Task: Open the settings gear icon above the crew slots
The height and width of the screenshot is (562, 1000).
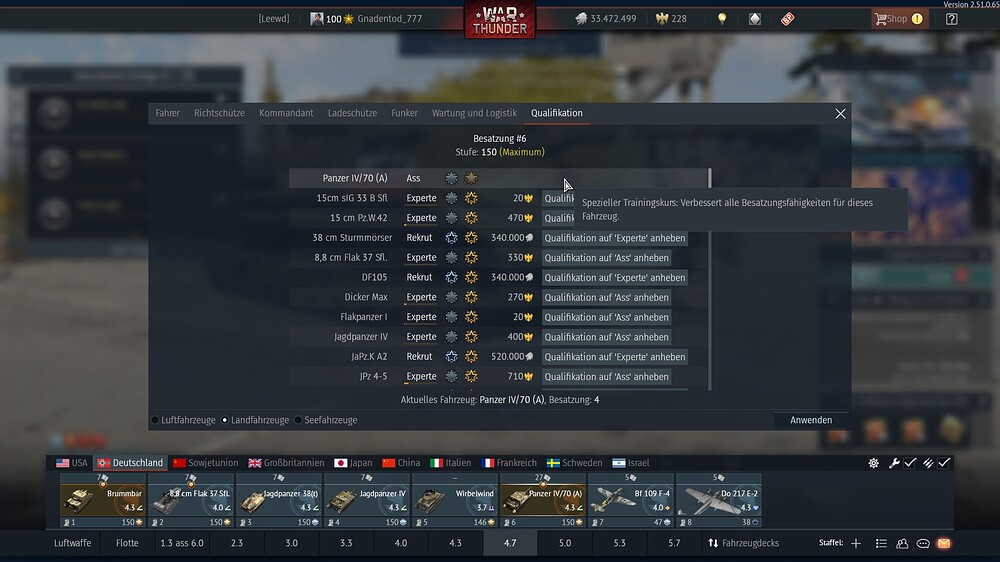Action: pyautogui.click(x=874, y=463)
